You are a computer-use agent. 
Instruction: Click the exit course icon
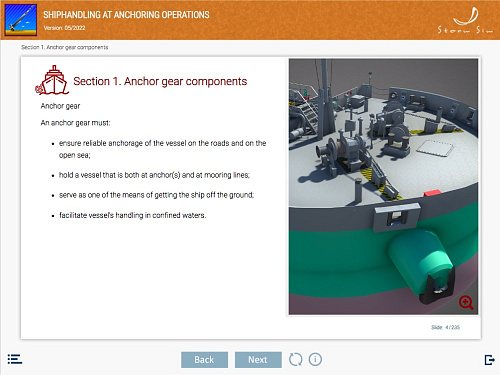(x=489, y=360)
